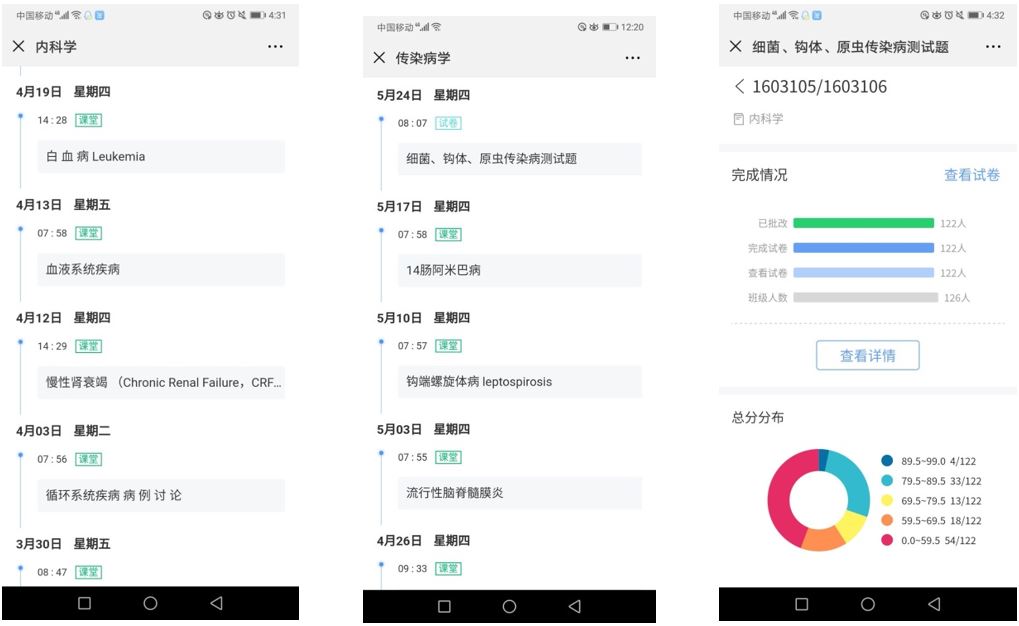This screenshot has height=626, width=1019.
Task: Open more options menu on 内科学 screen
Action: click(276, 46)
